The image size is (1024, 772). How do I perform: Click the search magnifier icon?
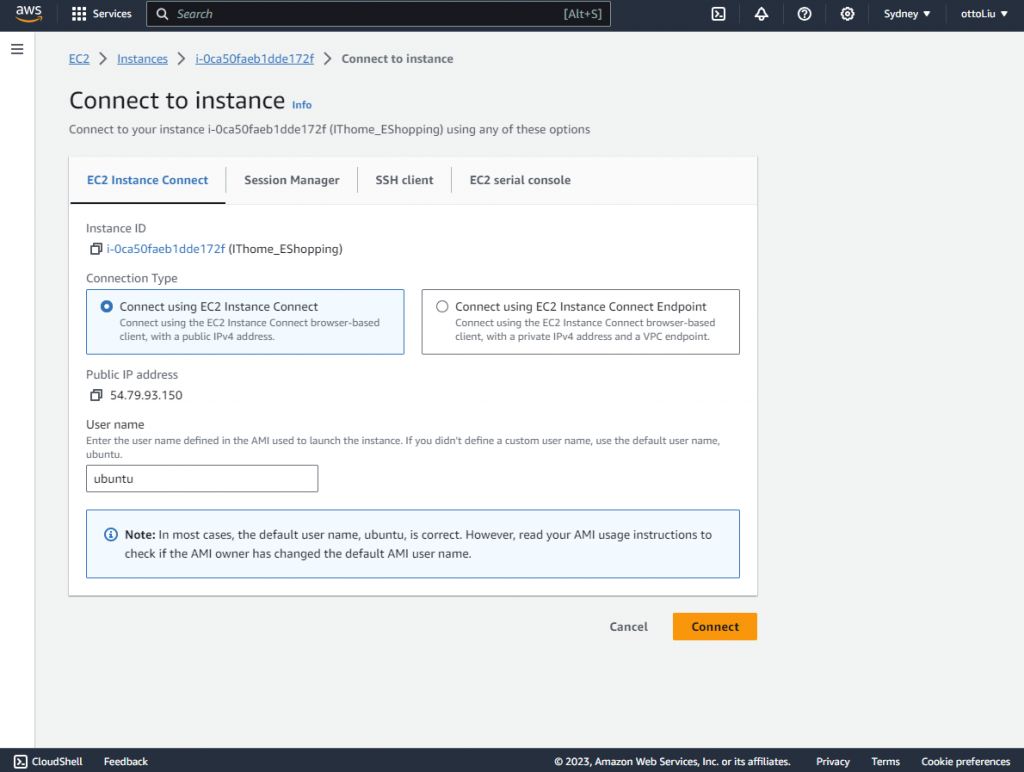point(163,14)
